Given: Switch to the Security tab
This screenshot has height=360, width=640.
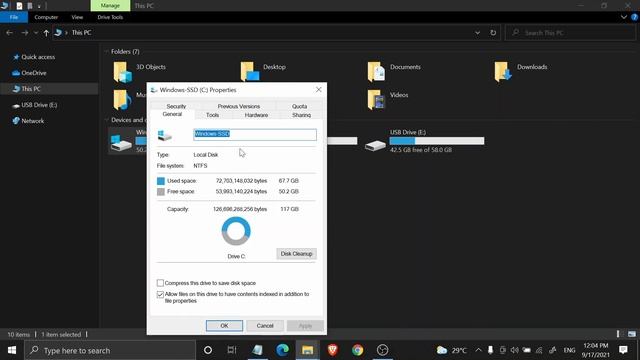Looking at the screenshot, I should tap(176, 106).
